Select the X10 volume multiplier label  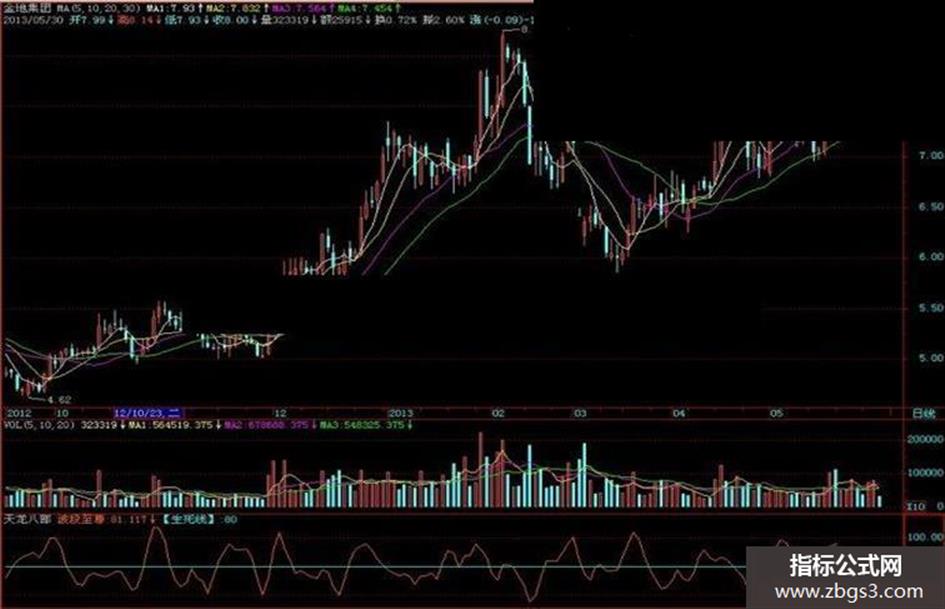pos(916,506)
